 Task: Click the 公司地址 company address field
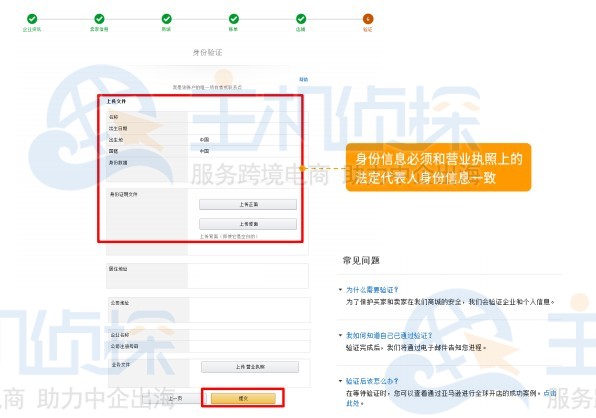tap(249, 310)
